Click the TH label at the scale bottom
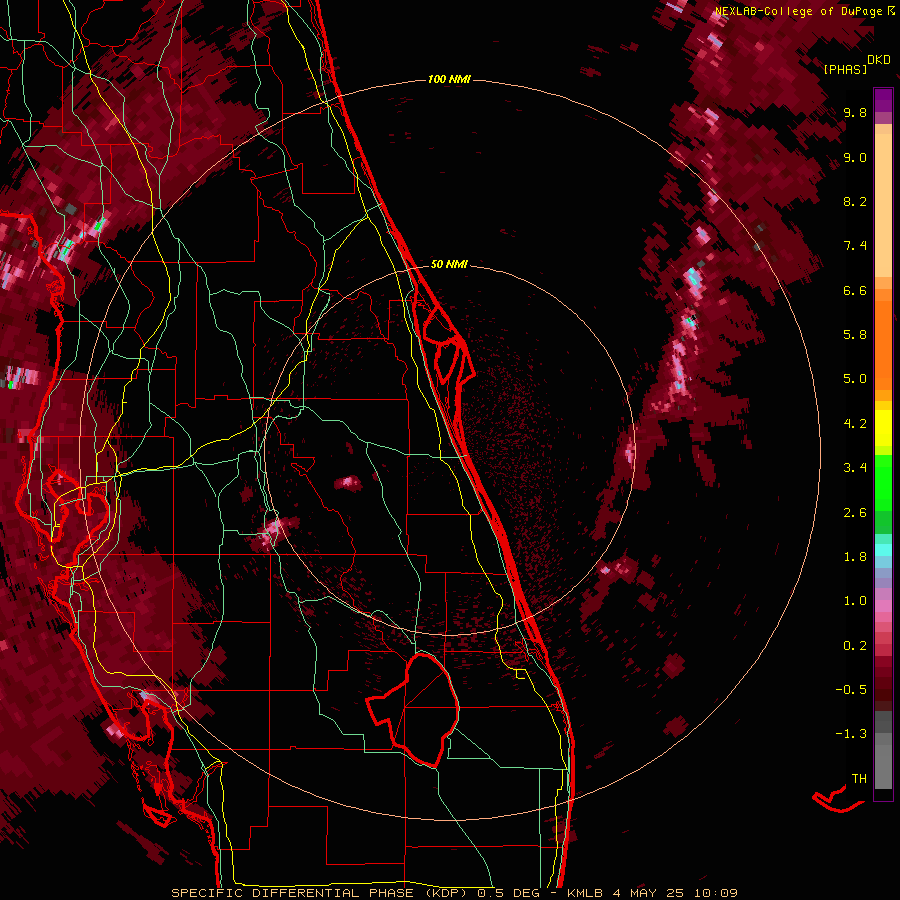900x900 pixels. (859, 779)
